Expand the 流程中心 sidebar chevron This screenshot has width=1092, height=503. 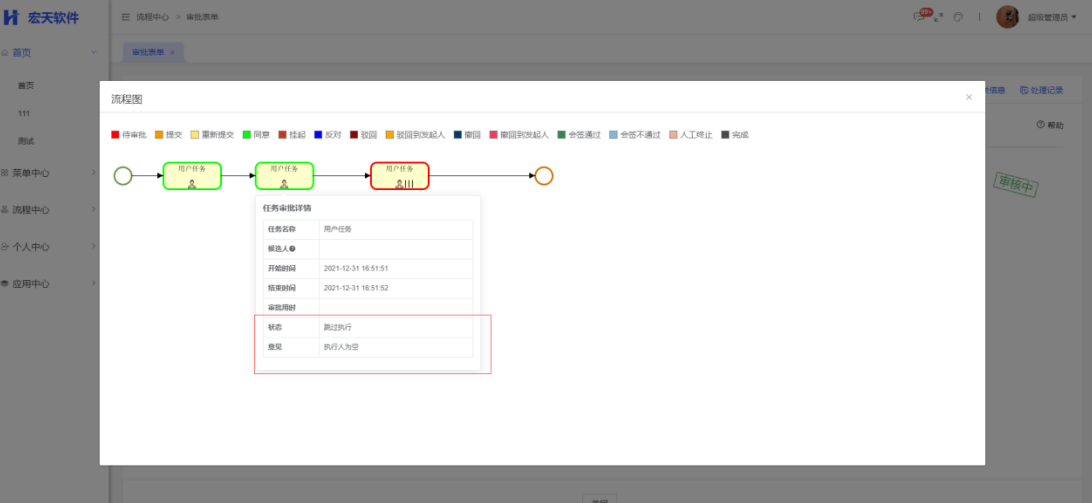pyautogui.click(x=94, y=209)
